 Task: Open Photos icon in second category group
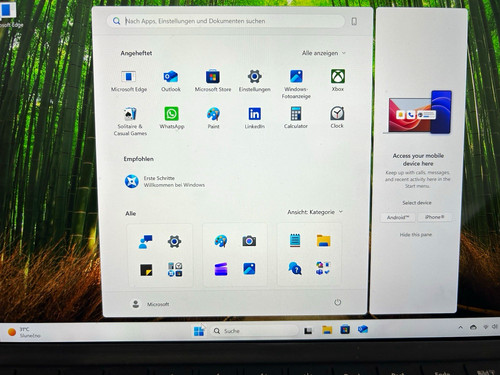[249, 269]
